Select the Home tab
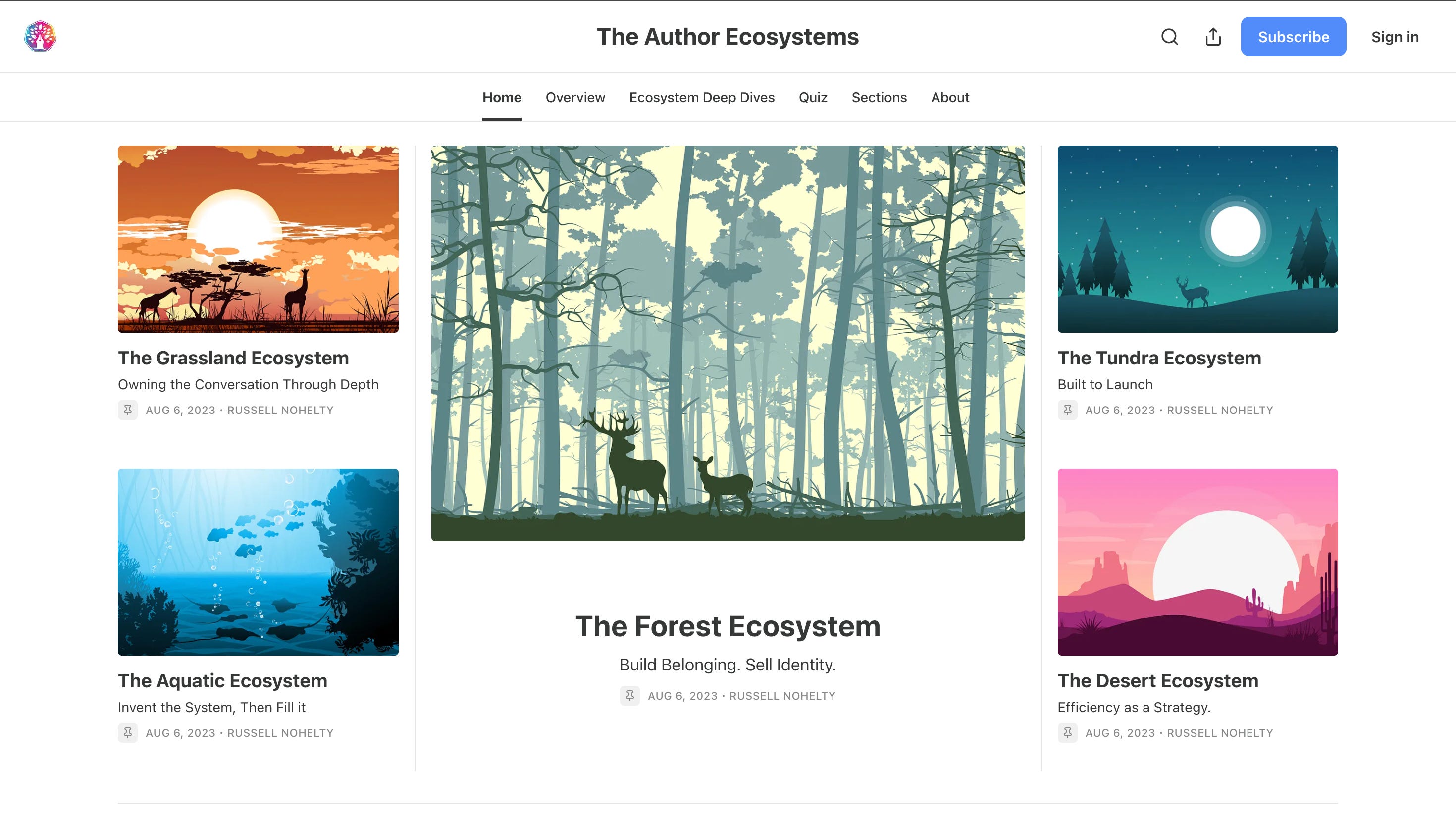 (x=501, y=98)
